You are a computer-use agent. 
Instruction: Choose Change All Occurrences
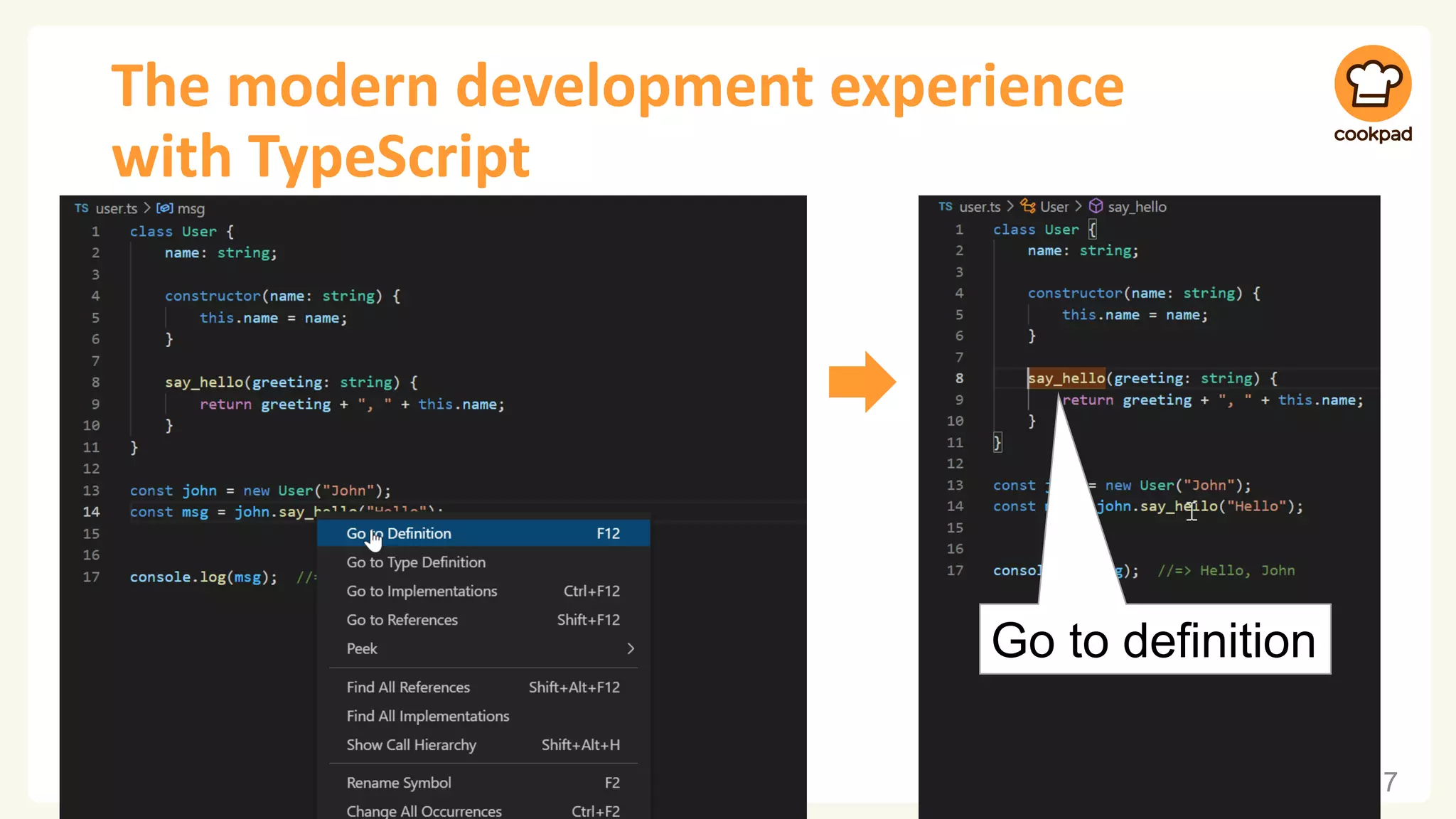(483, 810)
